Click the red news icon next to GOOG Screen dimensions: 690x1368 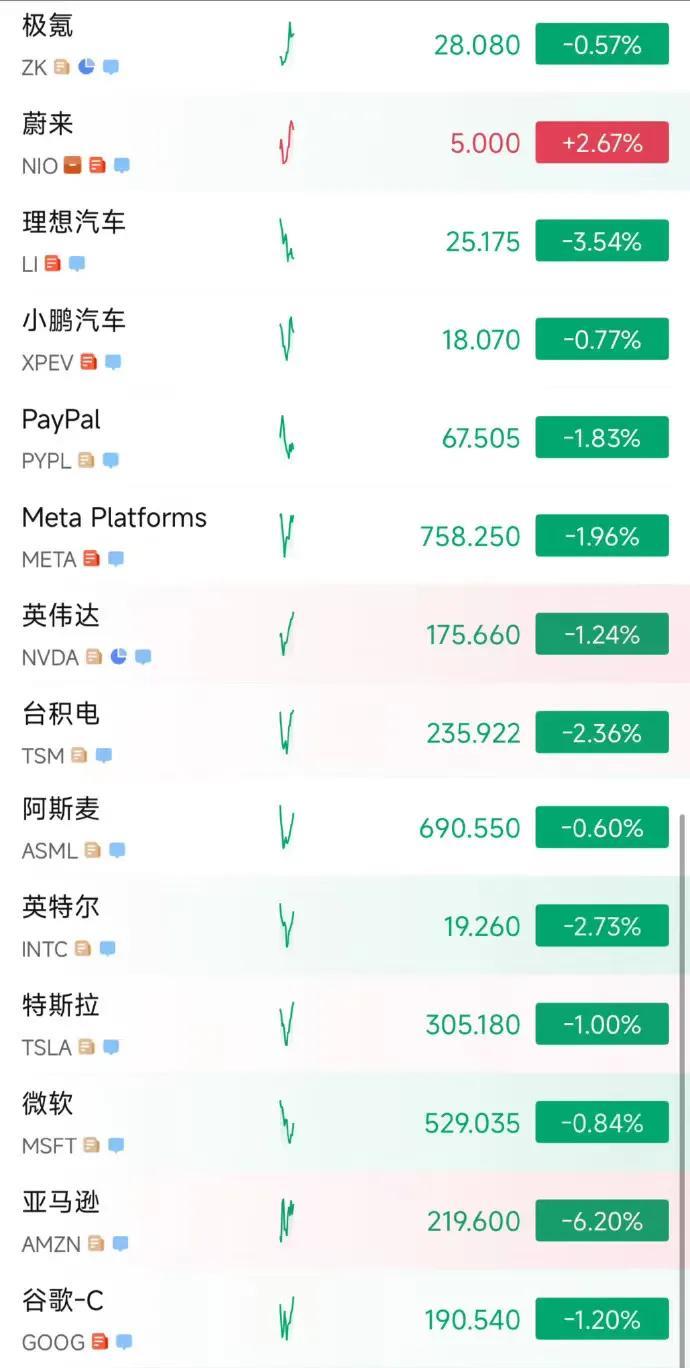click(x=100, y=1341)
